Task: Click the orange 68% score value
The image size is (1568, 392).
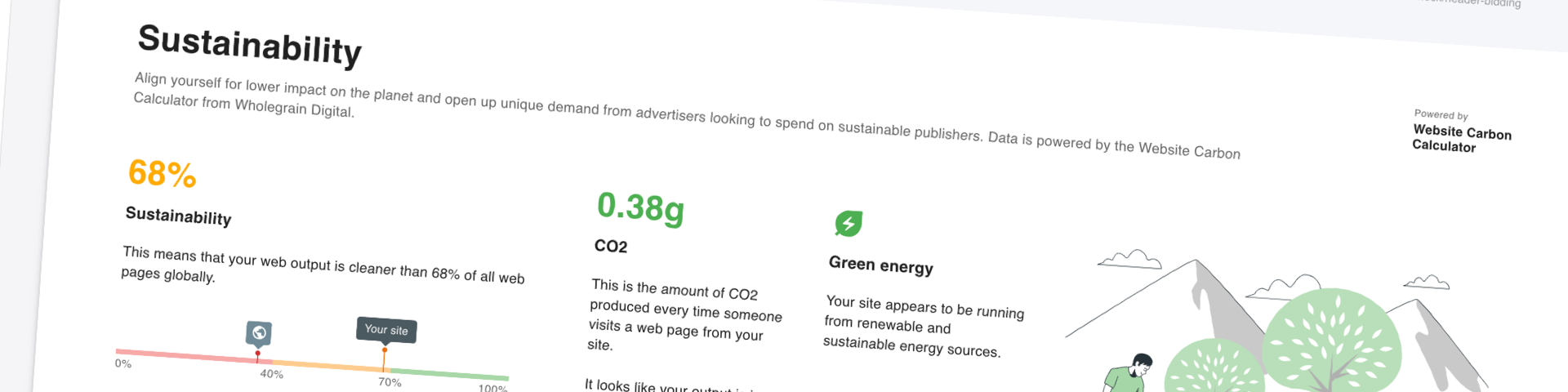Action: (163, 173)
